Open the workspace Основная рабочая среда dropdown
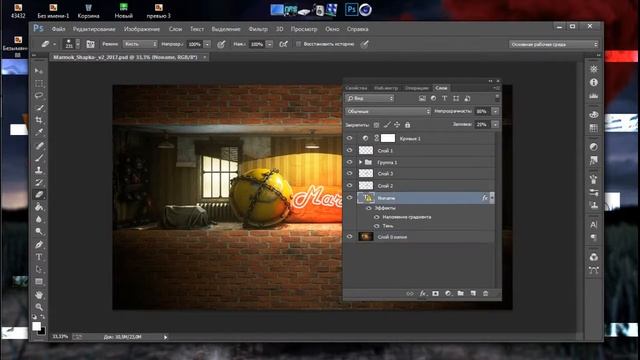The image size is (640, 360). [553, 44]
